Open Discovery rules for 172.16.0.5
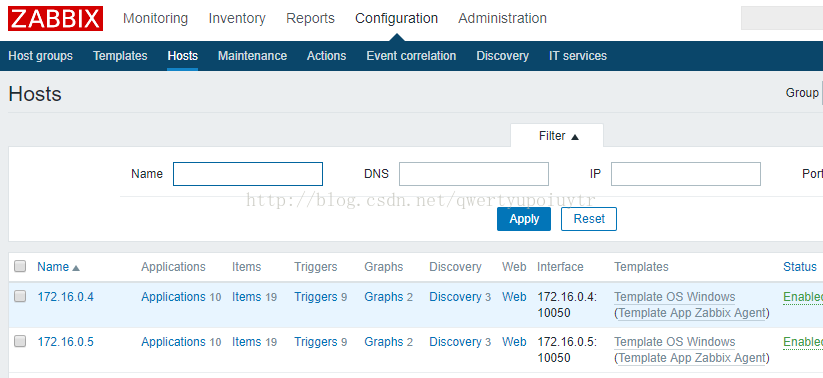 point(455,342)
